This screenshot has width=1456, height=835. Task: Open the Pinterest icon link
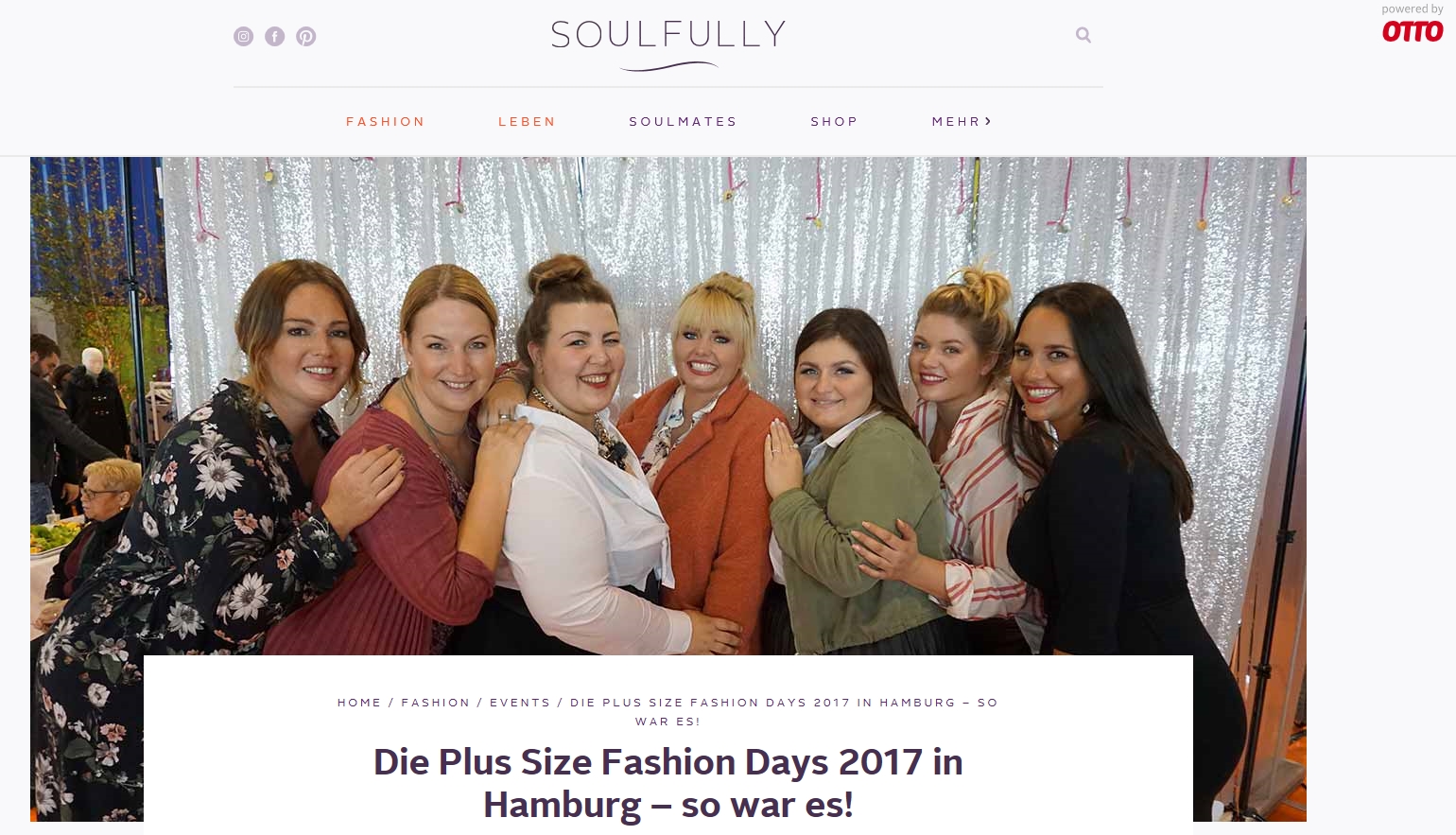point(306,37)
